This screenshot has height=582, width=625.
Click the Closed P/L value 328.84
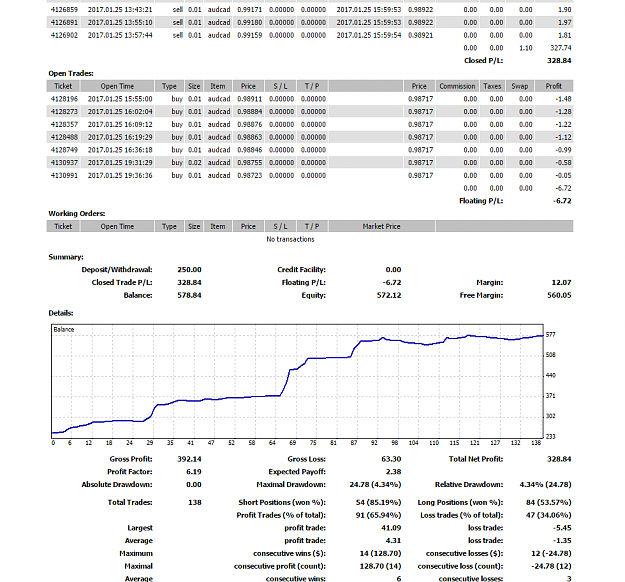tap(559, 61)
